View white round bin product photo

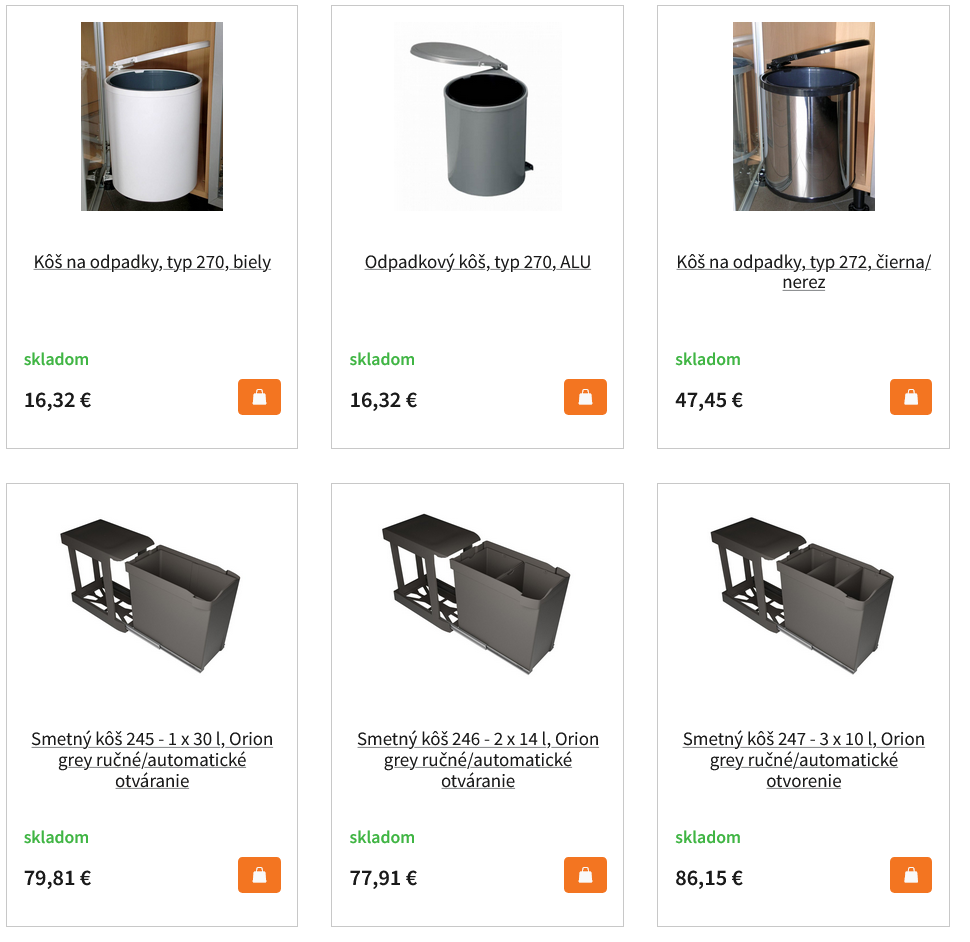(152, 116)
